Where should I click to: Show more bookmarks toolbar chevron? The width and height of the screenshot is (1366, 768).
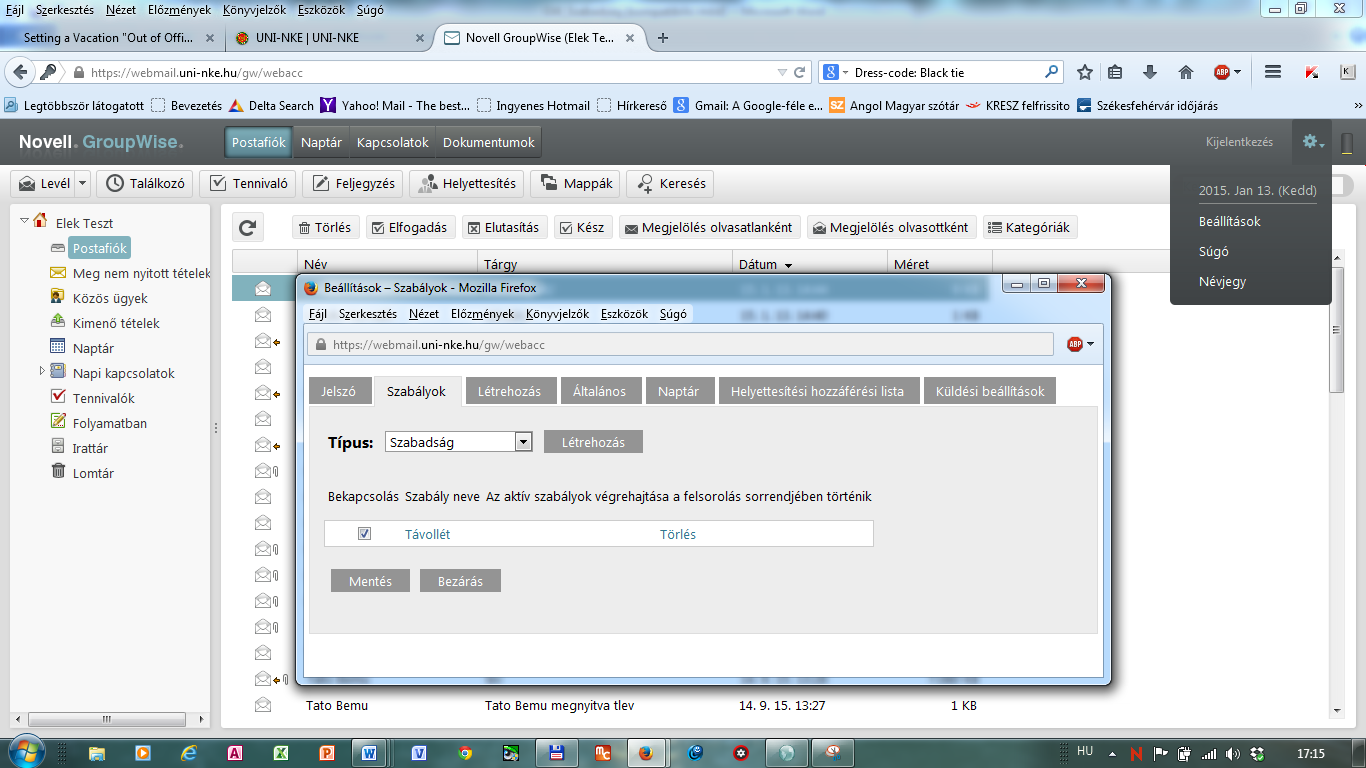[1356, 105]
